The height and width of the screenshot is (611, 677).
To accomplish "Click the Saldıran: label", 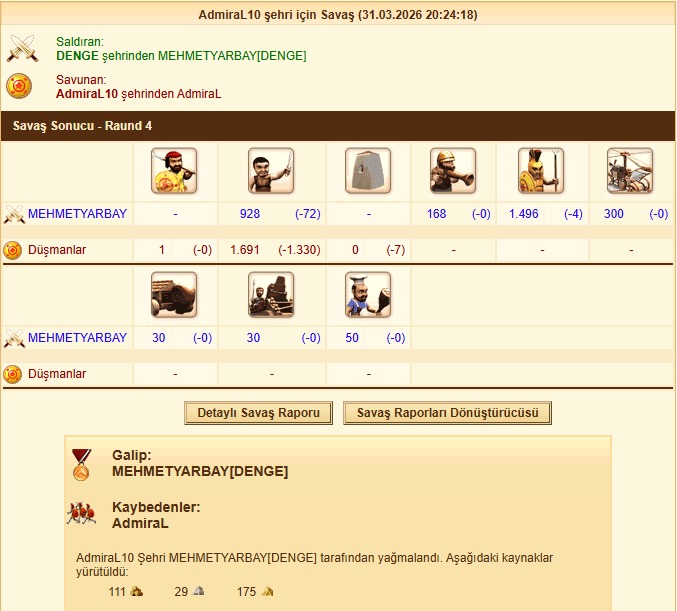I will tap(80, 41).
